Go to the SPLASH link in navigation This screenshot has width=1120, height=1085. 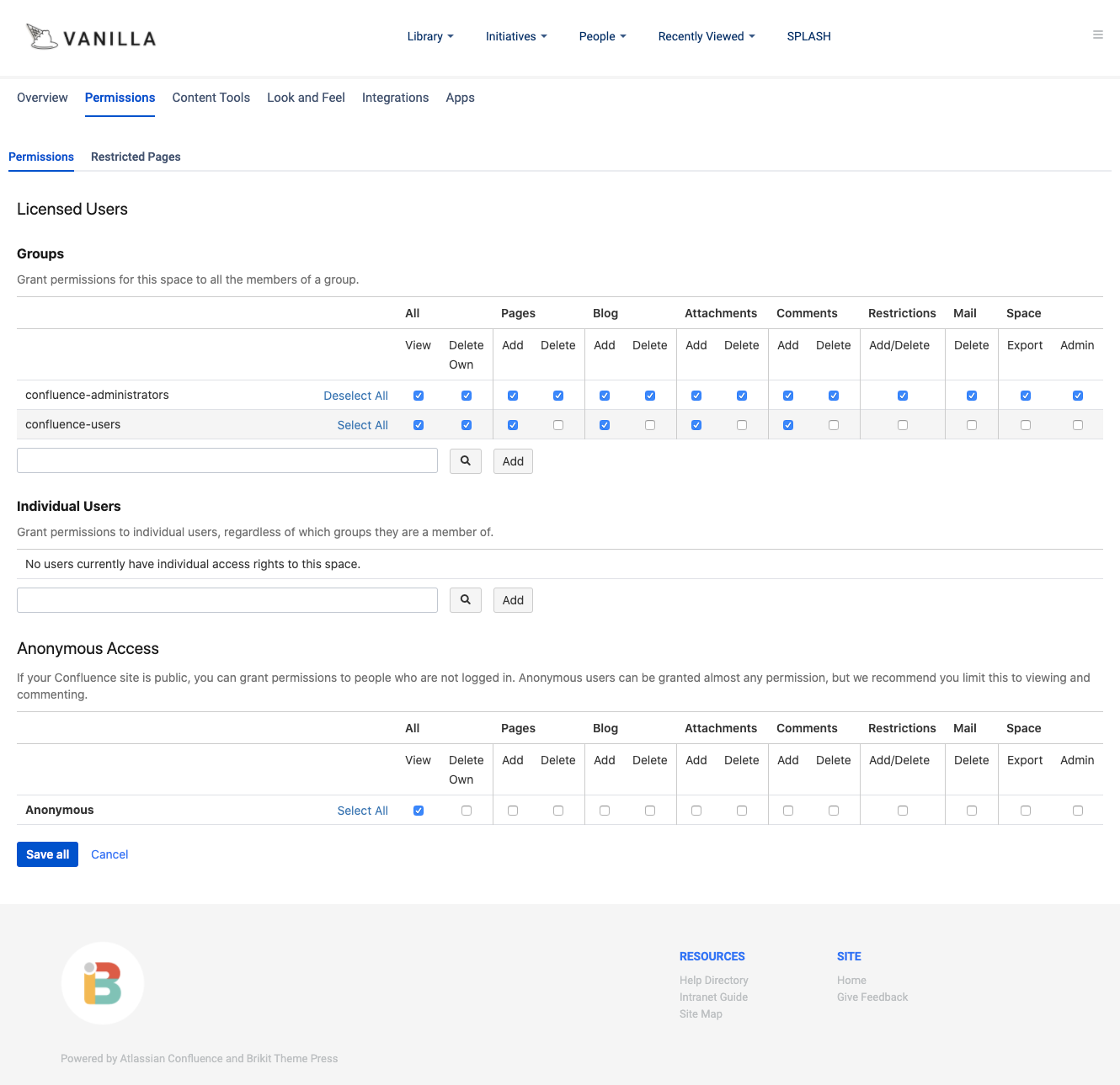[x=808, y=36]
